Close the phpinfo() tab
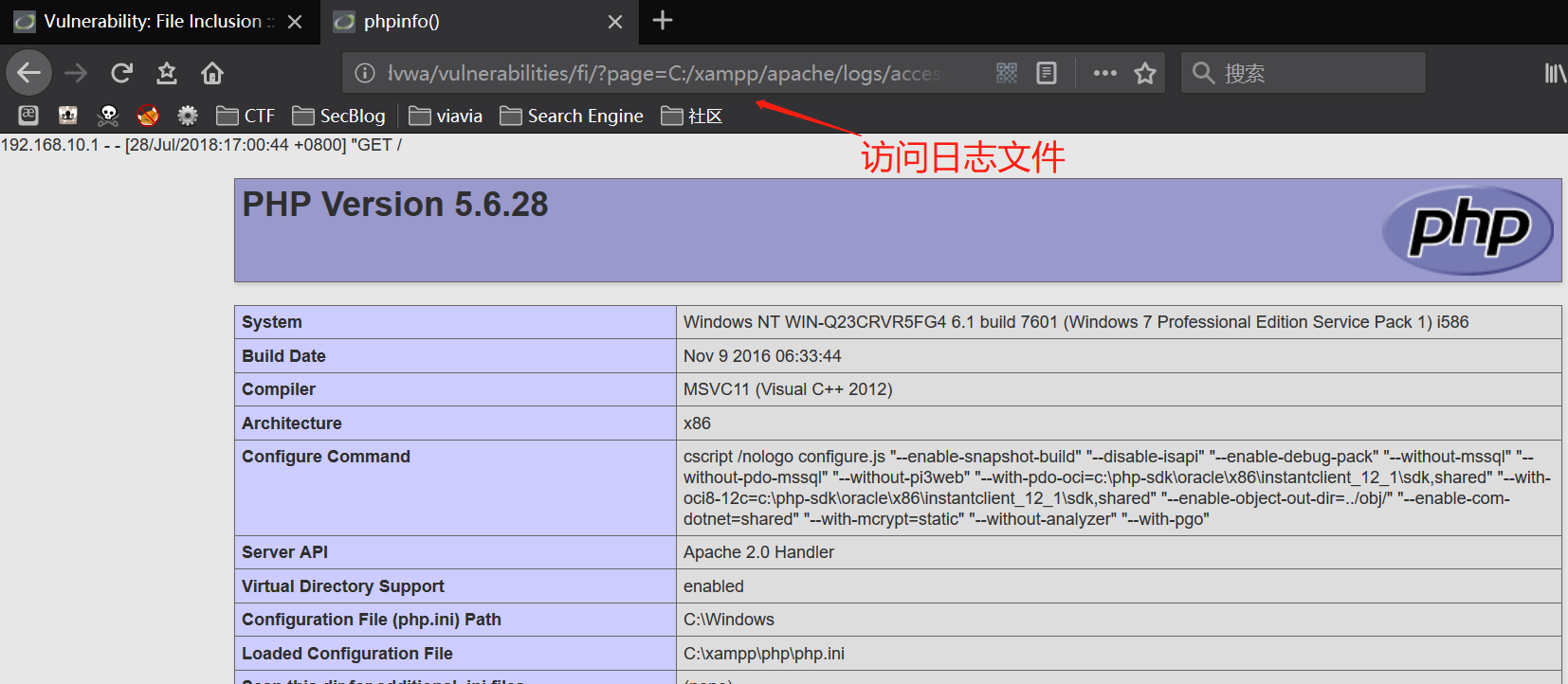The height and width of the screenshot is (684, 1568). [615, 22]
